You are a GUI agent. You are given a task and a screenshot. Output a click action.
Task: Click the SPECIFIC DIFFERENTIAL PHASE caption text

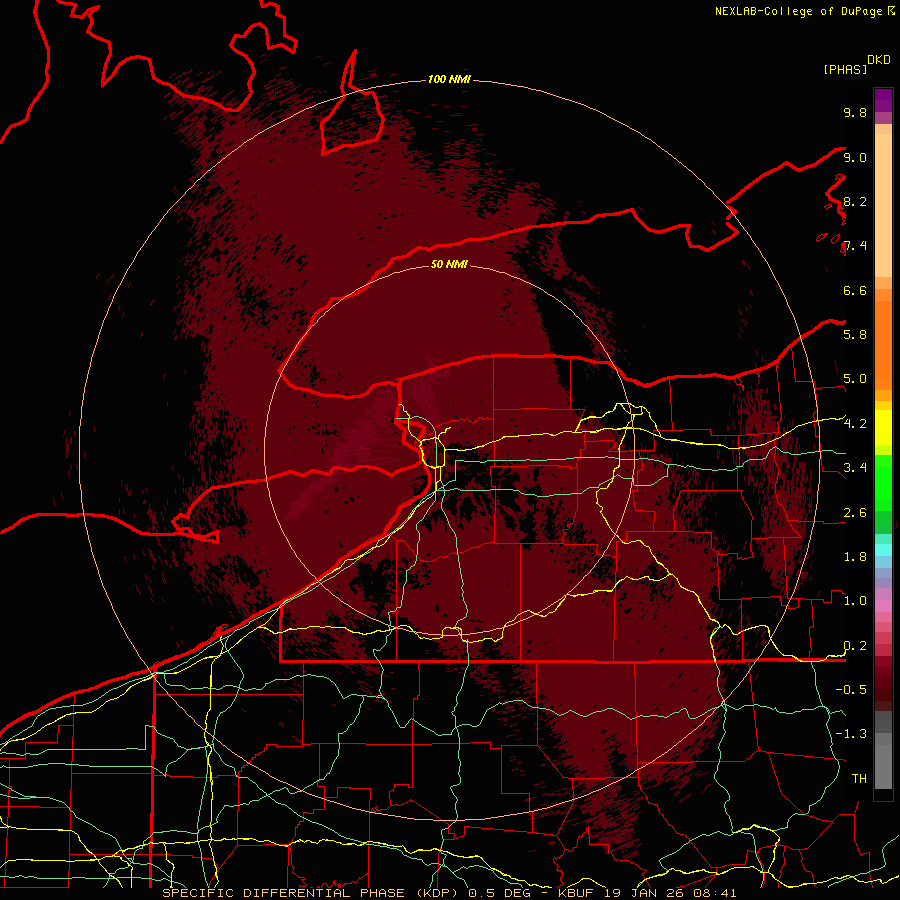point(284,893)
